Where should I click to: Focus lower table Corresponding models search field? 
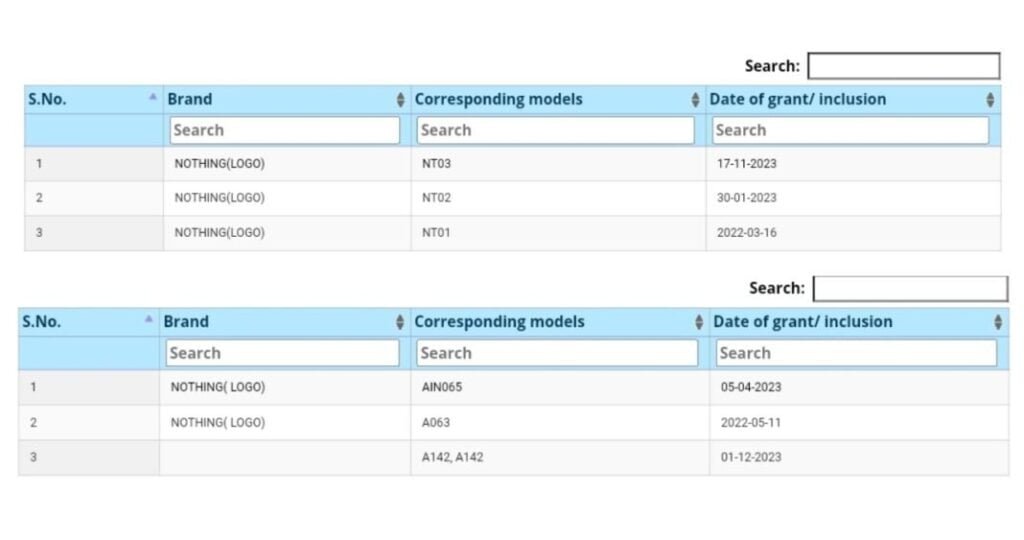[557, 353]
